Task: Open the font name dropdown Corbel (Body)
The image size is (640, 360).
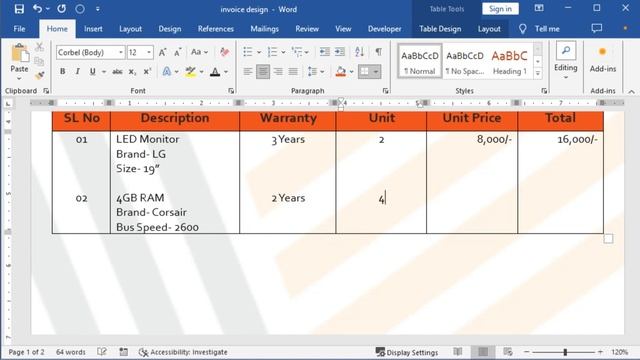Action: point(121,52)
